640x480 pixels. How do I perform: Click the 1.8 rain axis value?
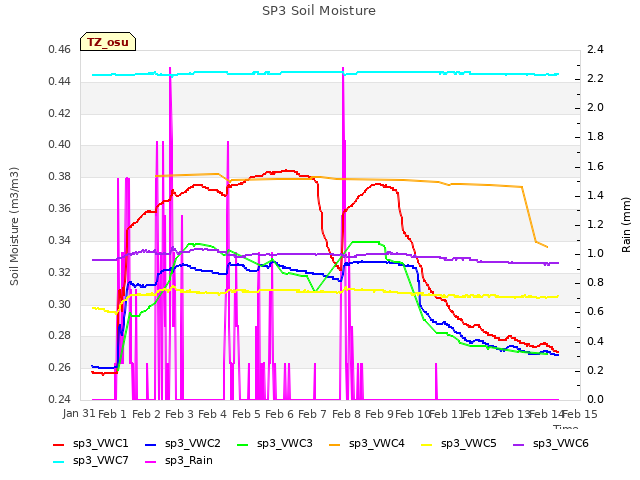596,136
